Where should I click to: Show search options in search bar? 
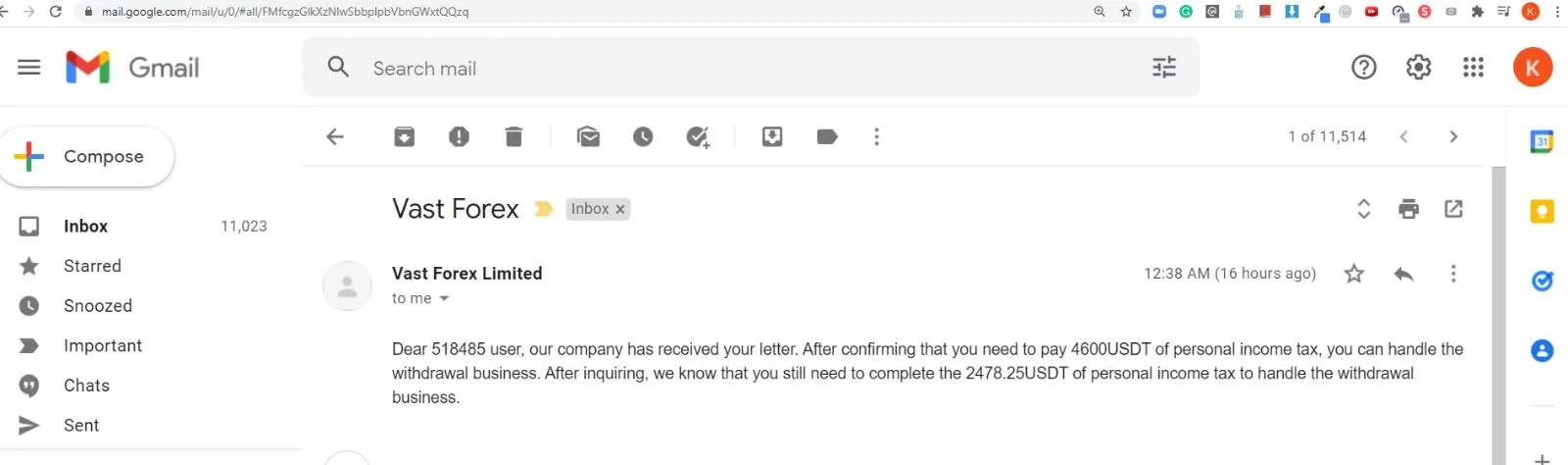(1163, 68)
